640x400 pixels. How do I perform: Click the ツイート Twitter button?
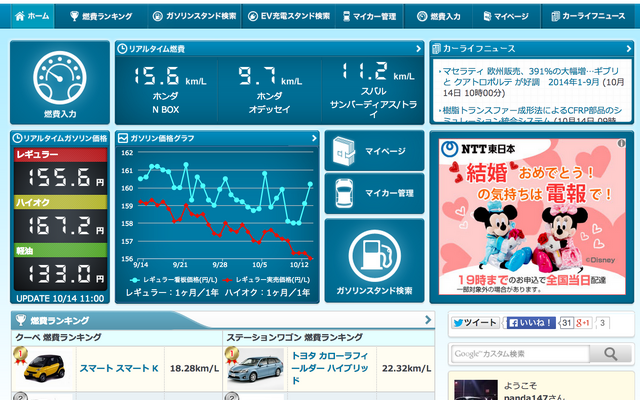tap(475, 323)
